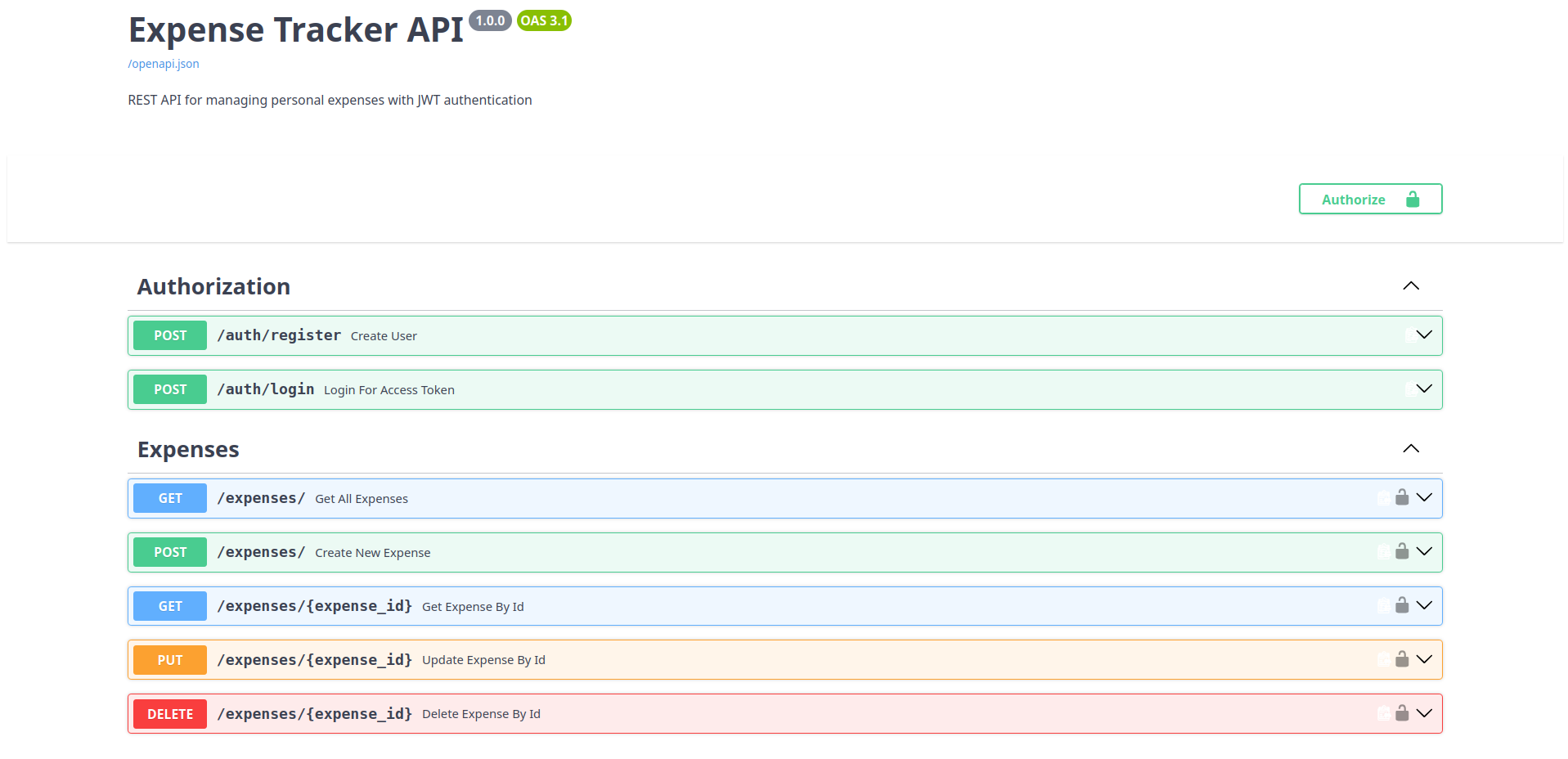
Task: Collapse the Expenses section with its chevron
Action: click(1411, 449)
